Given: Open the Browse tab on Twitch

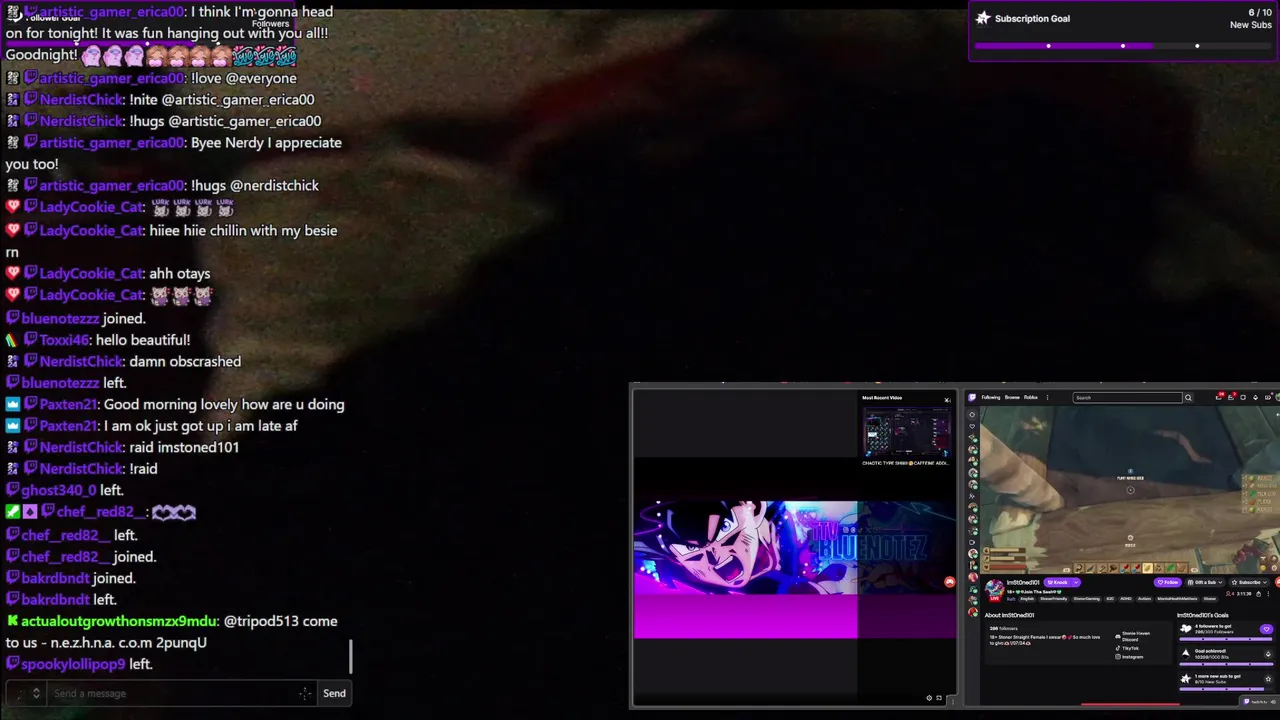Looking at the screenshot, I should (1012, 397).
